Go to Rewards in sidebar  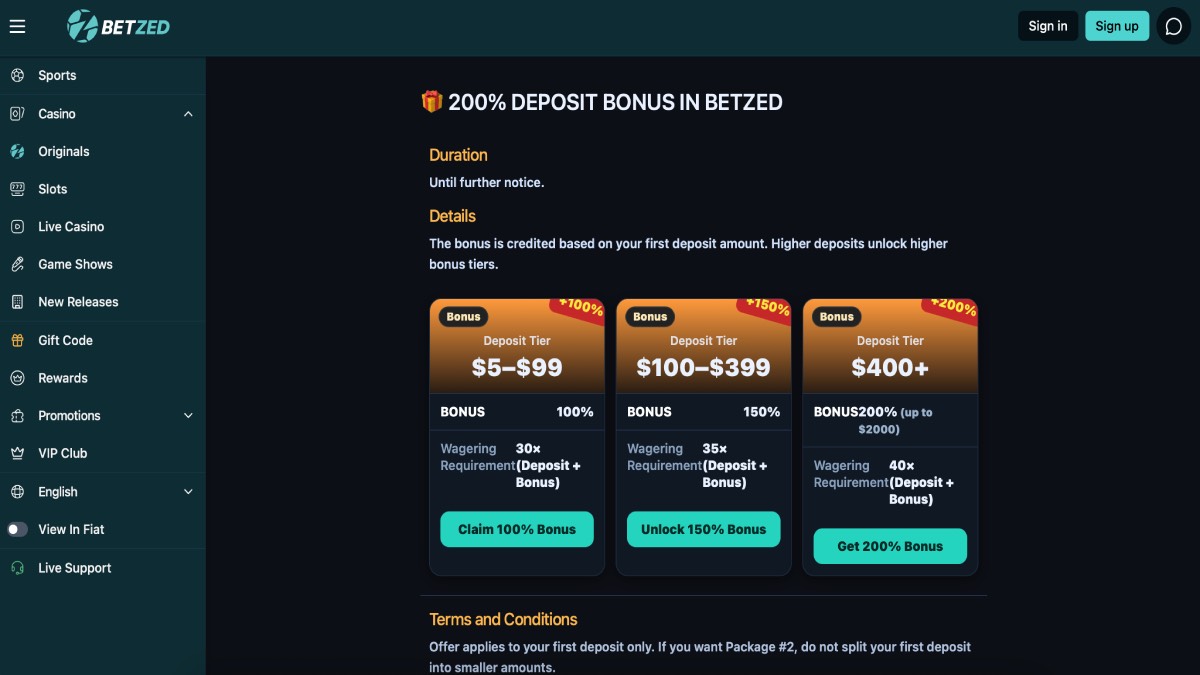[x=63, y=378]
